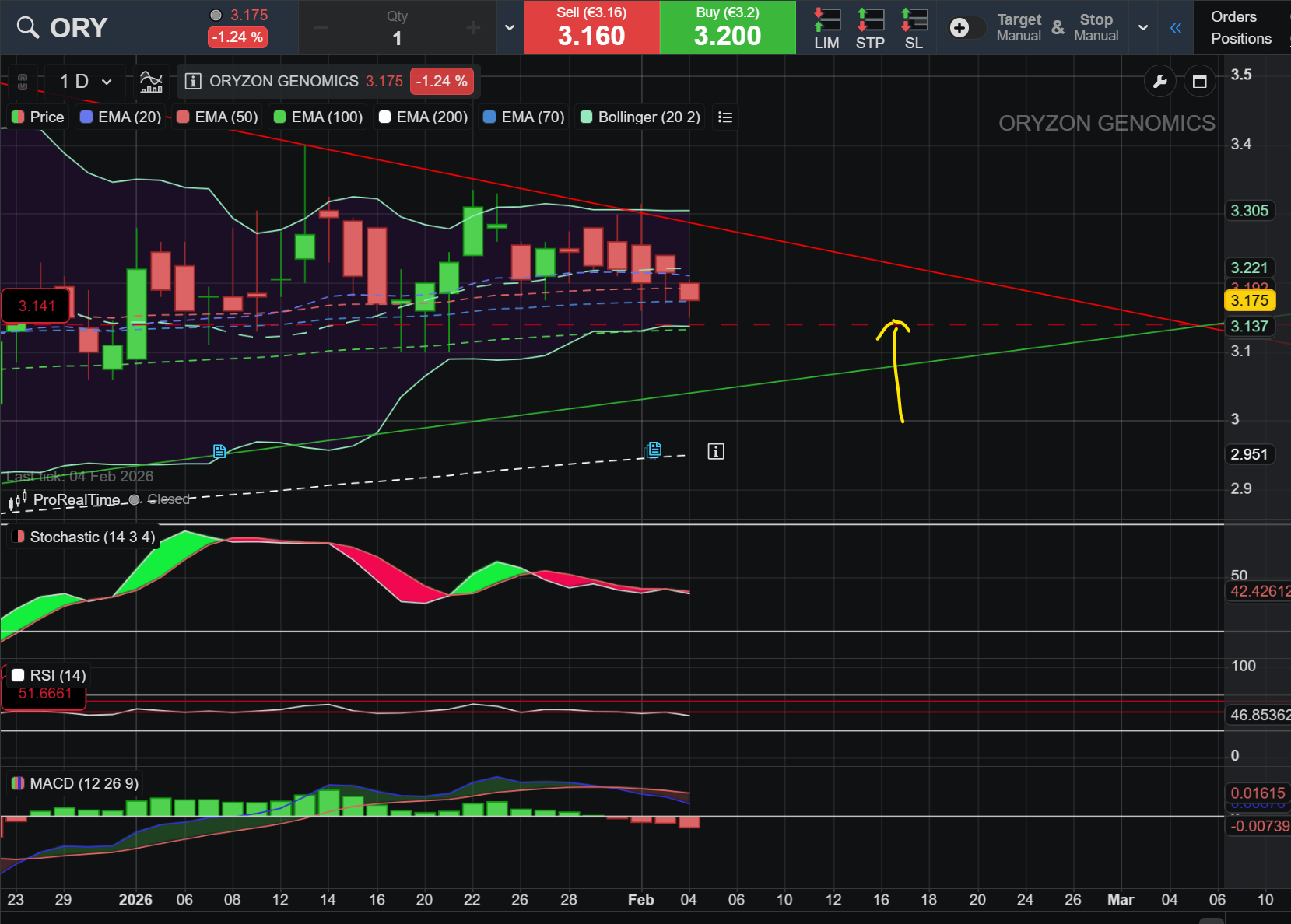The height and width of the screenshot is (924, 1291).
Task: Click the MACD color swatch
Action: point(17,783)
